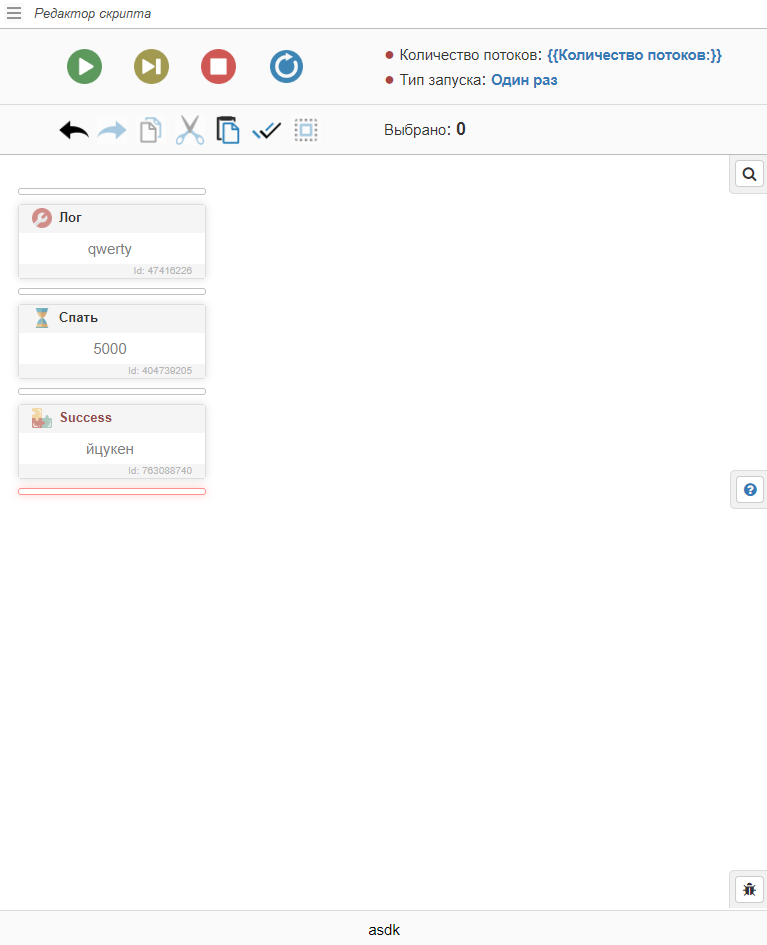Click the Один раз launch type link
The height and width of the screenshot is (945, 767).
pos(524,80)
